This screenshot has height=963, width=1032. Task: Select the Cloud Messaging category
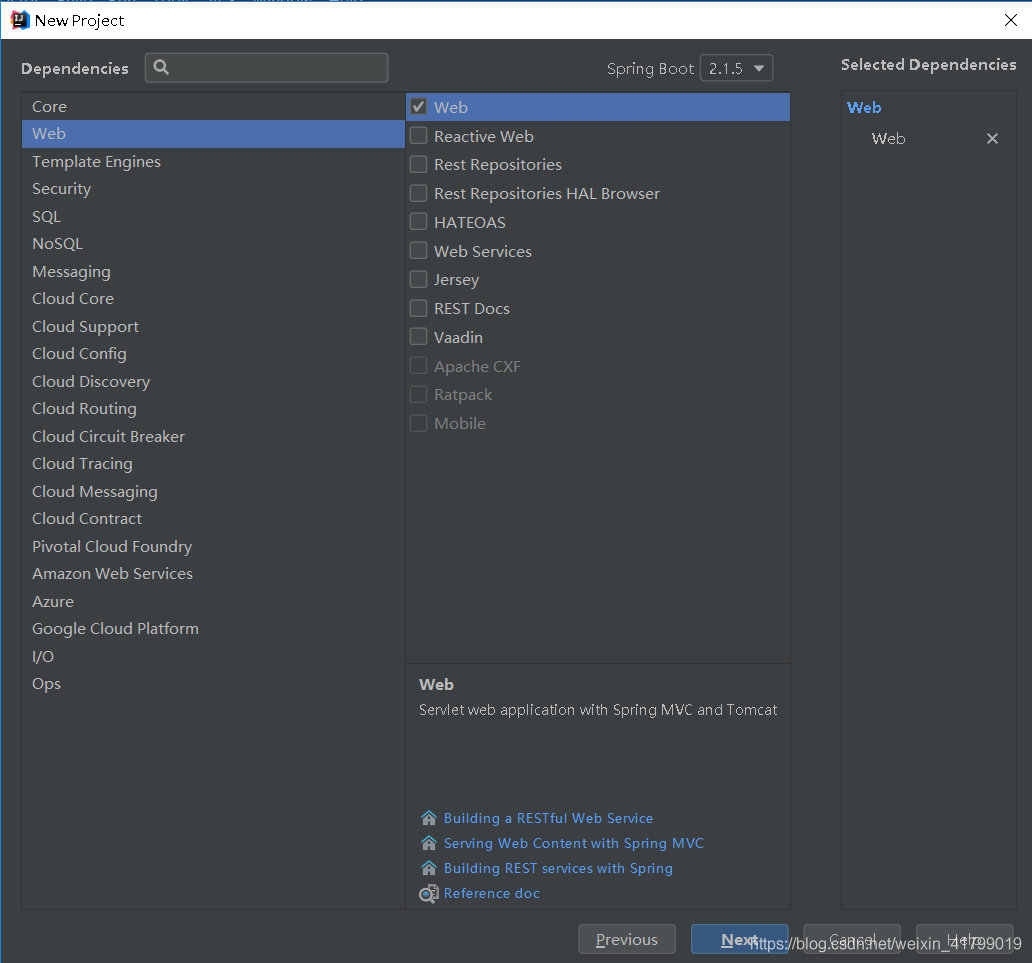tap(213, 491)
